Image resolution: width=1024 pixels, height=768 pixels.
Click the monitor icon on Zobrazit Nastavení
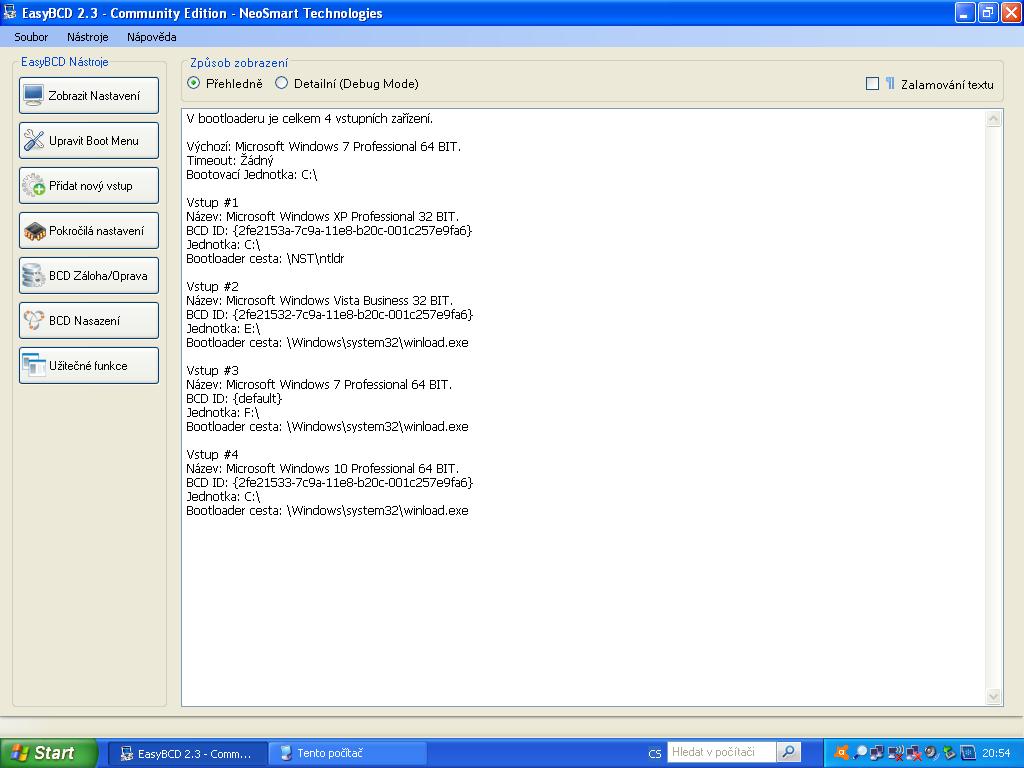(33, 95)
